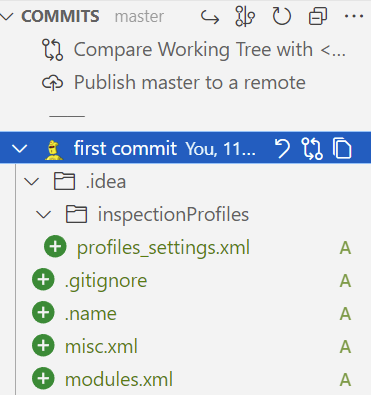Open misc.xml in the commit file list
Image resolution: width=371 pixels, height=395 pixels.
click(101, 346)
